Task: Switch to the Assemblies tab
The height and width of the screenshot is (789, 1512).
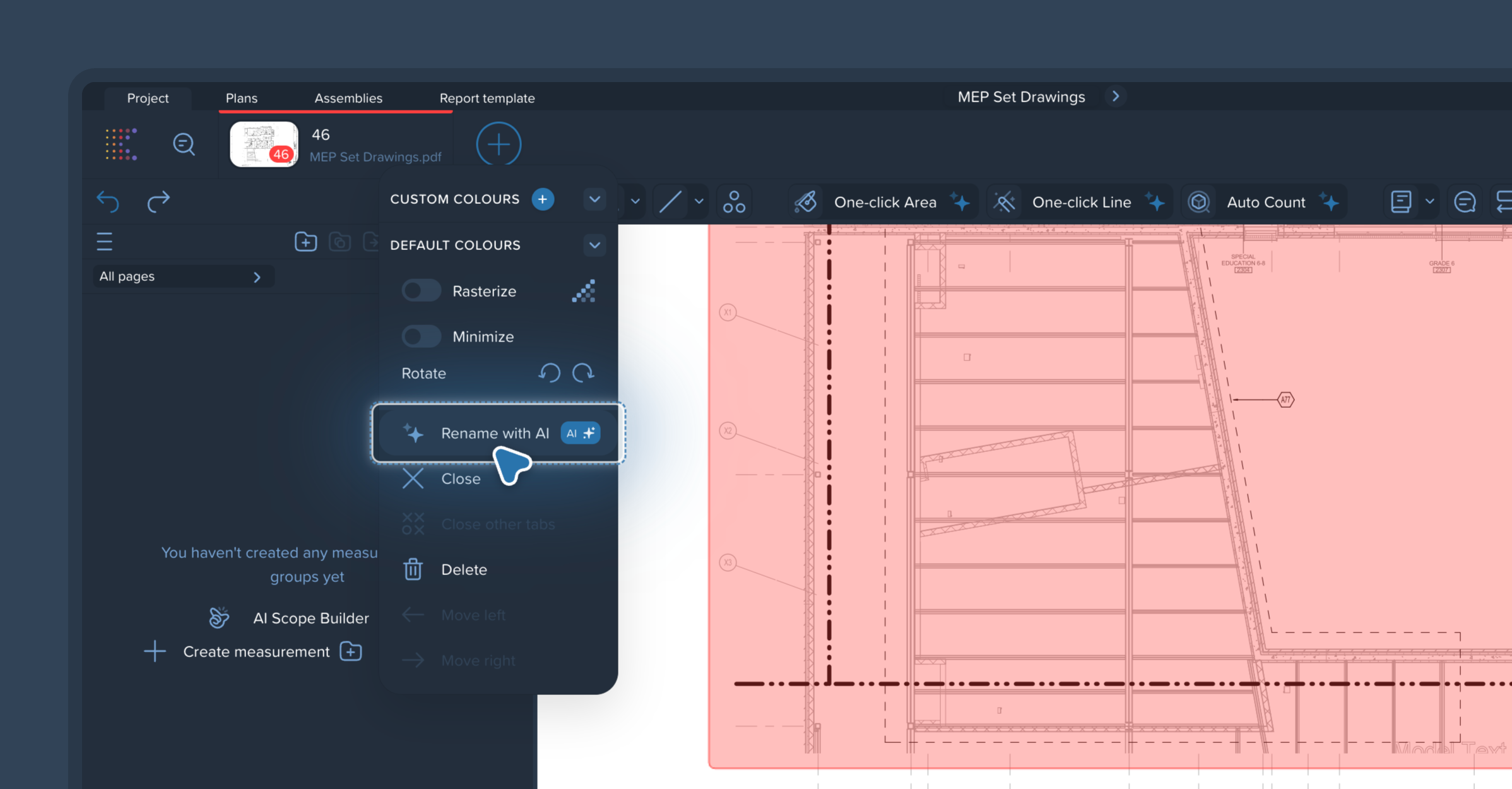Action: [x=348, y=98]
